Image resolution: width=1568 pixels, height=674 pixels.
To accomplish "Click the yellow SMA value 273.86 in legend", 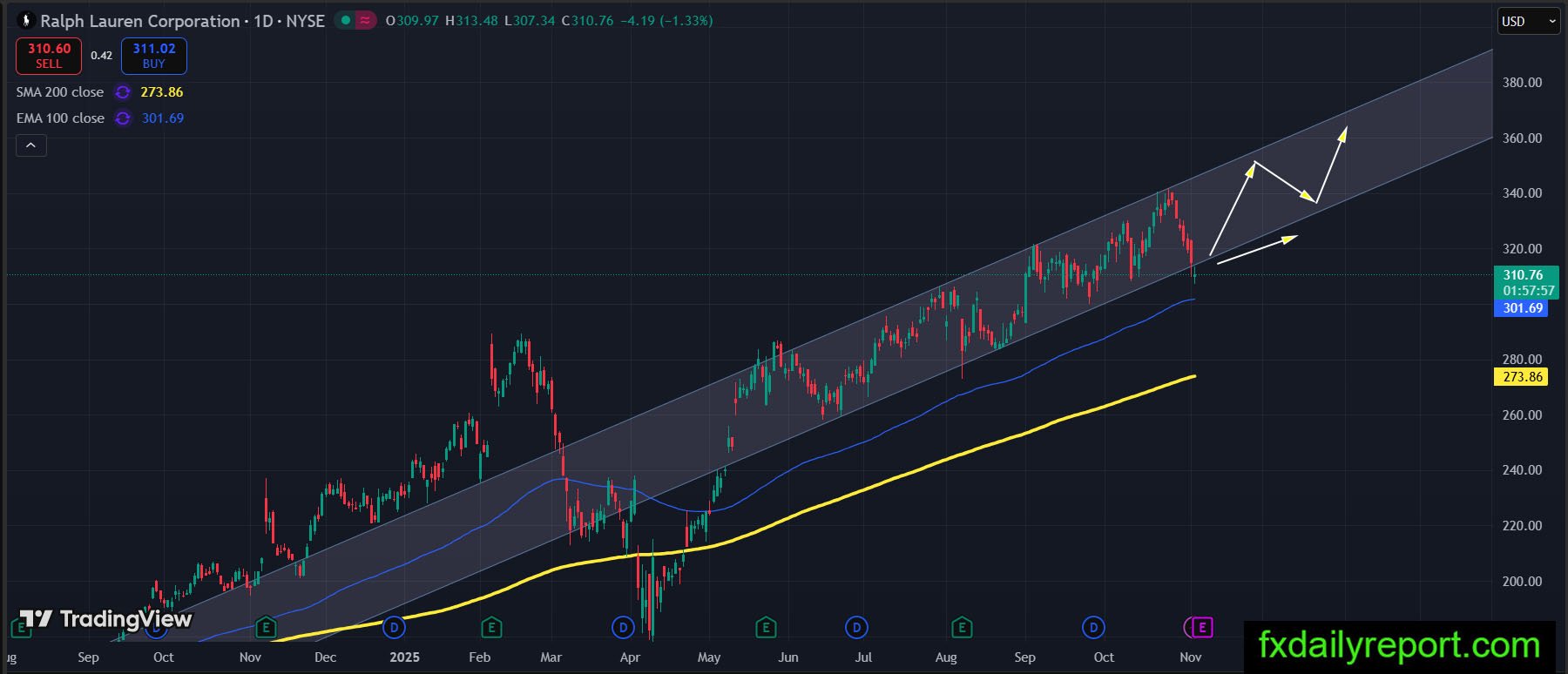I will coord(162,92).
